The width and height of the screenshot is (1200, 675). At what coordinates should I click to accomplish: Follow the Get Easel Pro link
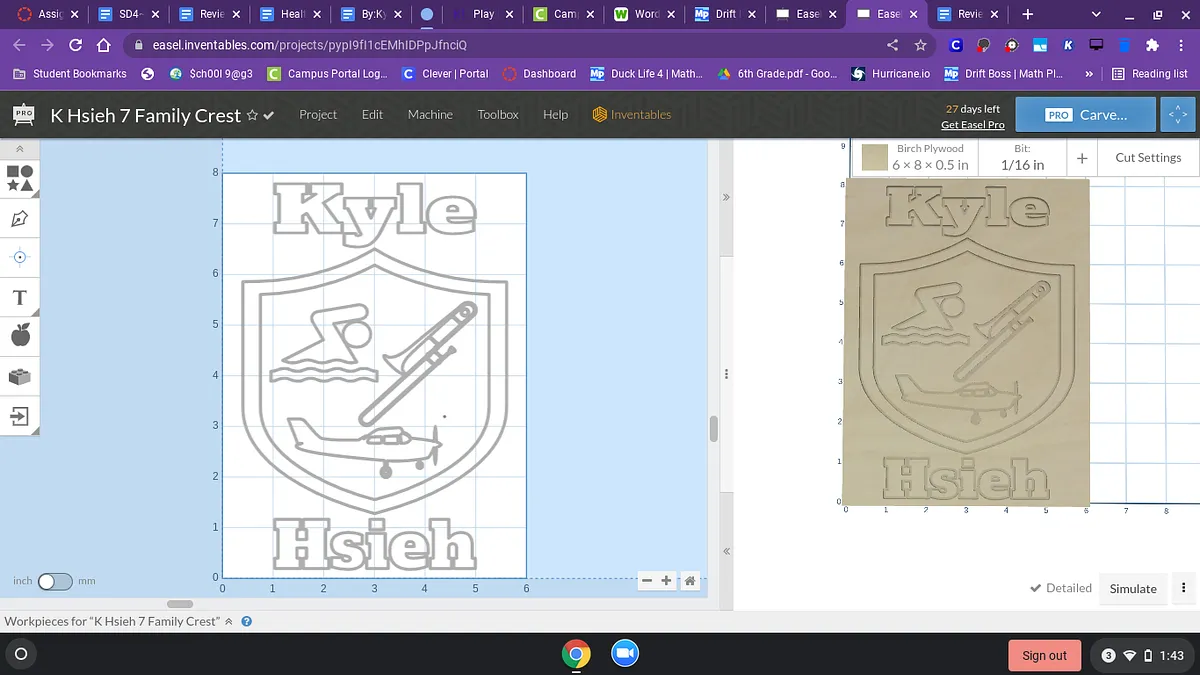(x=972, y=125)
